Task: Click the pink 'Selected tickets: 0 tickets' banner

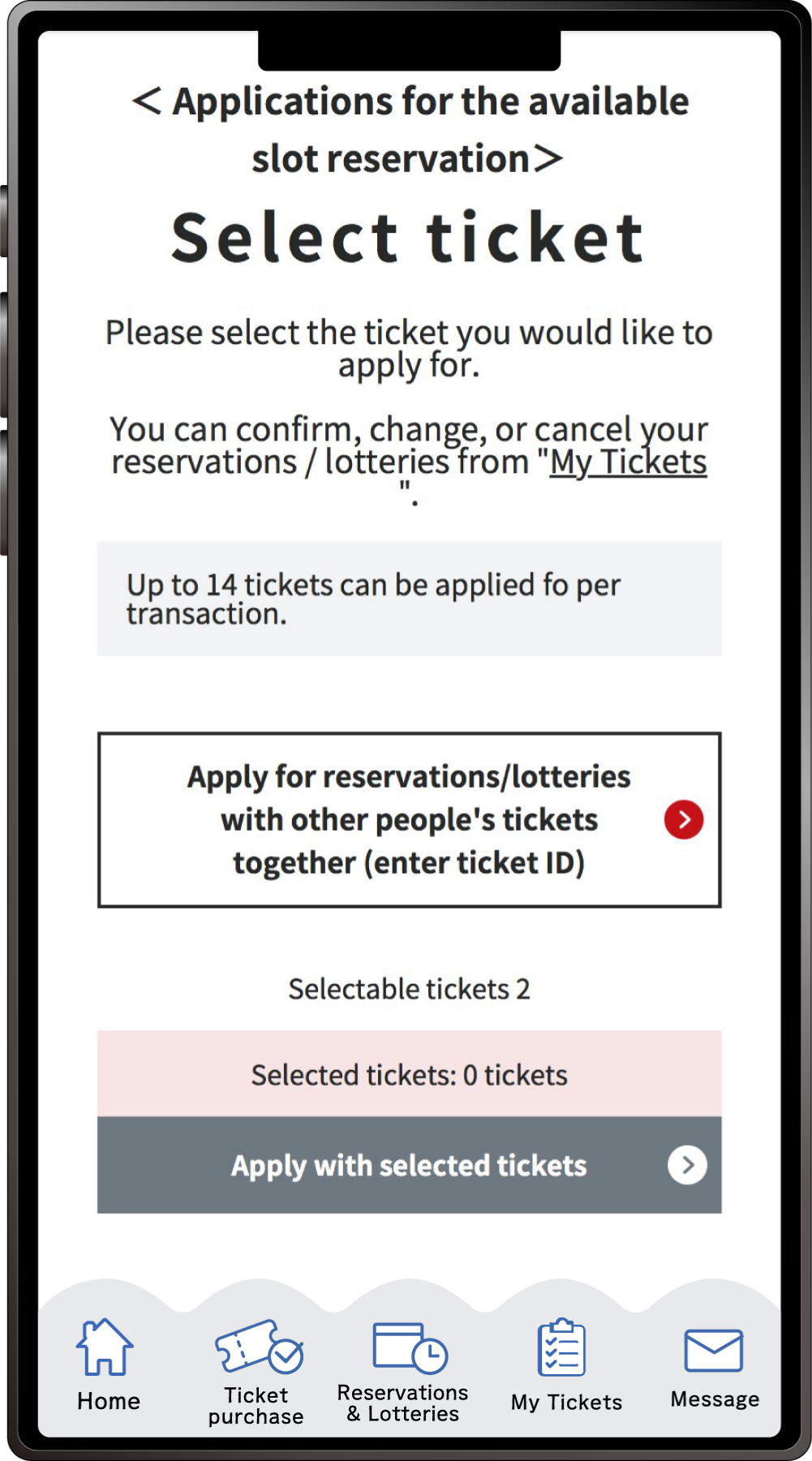Action: 409,1074
